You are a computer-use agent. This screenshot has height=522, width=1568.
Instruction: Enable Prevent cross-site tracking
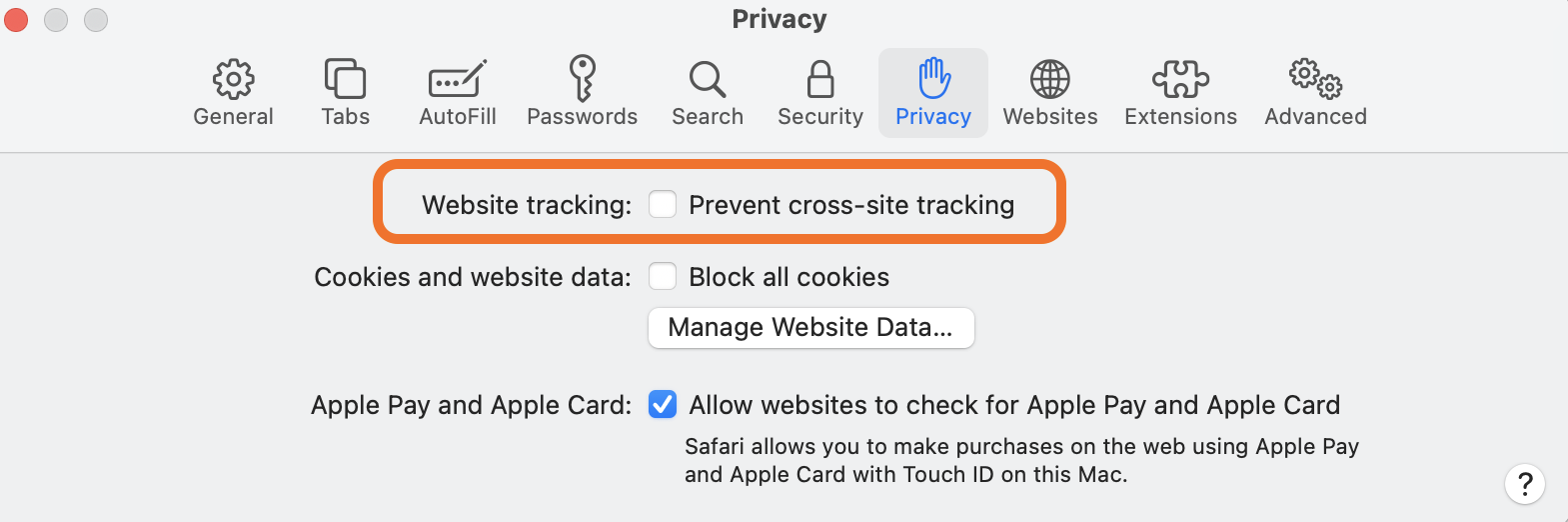coord(663,204)
